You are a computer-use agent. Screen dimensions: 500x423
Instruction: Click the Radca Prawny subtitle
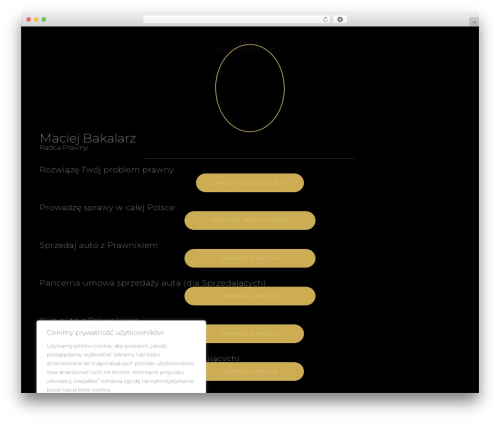tap(64, 148)
